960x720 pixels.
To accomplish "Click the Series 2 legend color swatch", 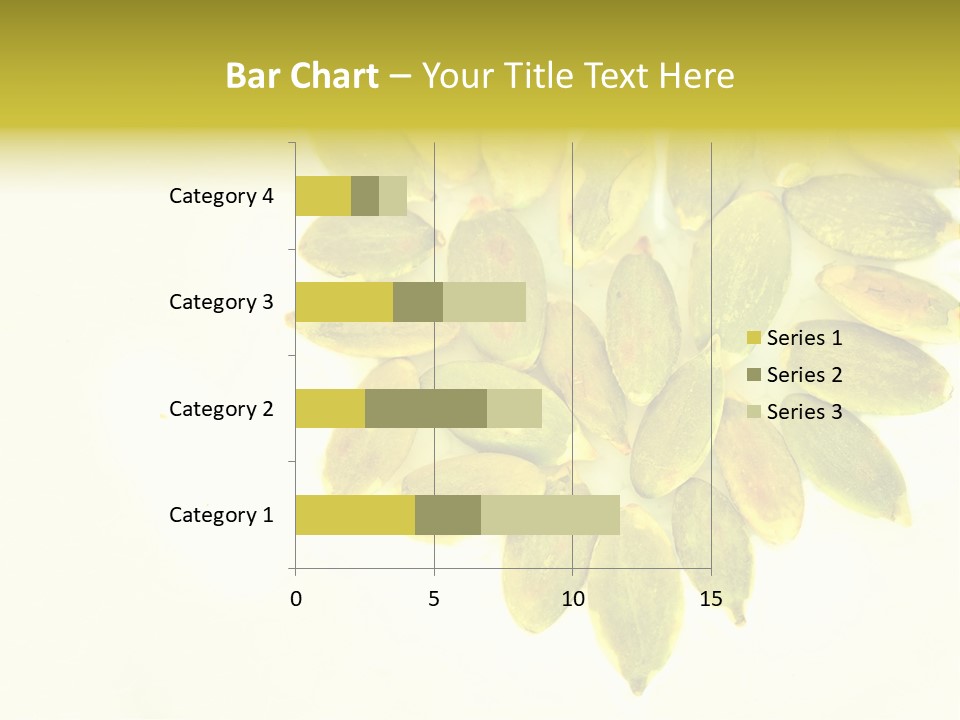I will pos(754,374).
